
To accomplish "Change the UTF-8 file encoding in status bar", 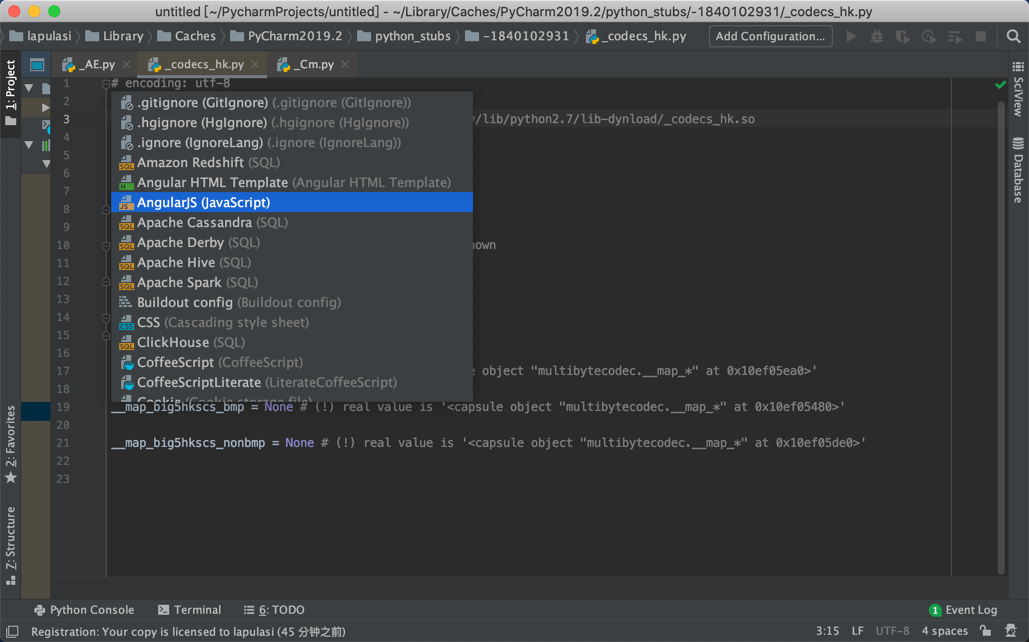I will [891, 630].
